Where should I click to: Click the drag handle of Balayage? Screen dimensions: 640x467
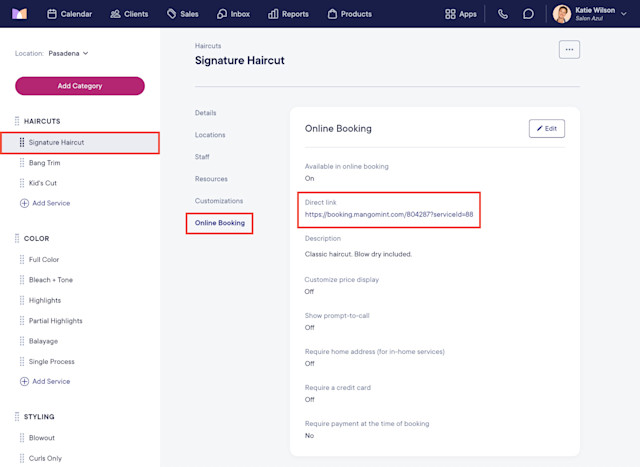click(x=22, y=341)
